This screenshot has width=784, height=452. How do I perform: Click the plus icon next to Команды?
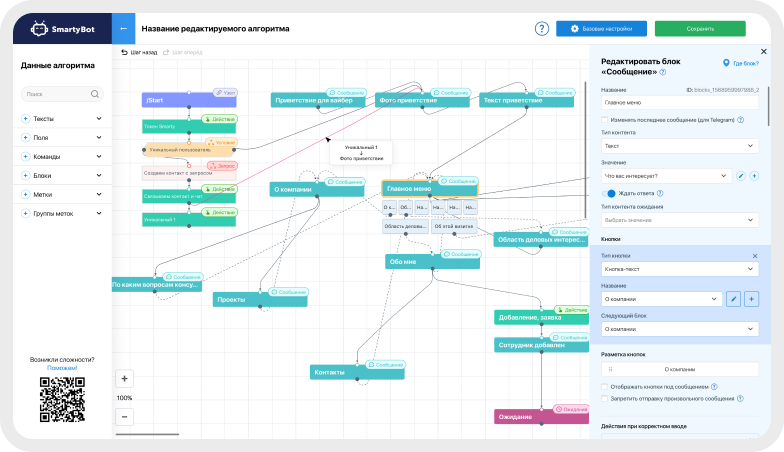click(26, 156)
